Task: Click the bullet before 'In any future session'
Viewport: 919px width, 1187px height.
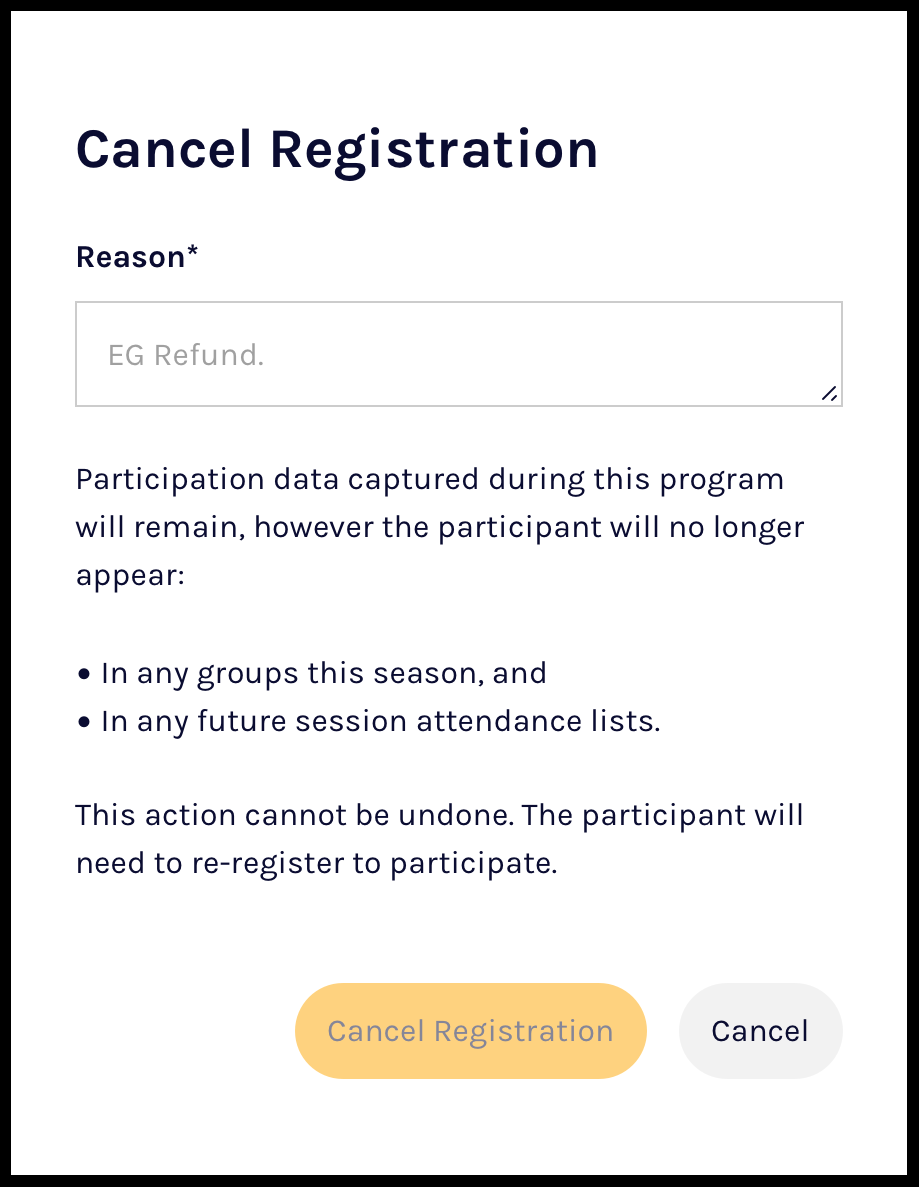Action: (x=84, y=723)
